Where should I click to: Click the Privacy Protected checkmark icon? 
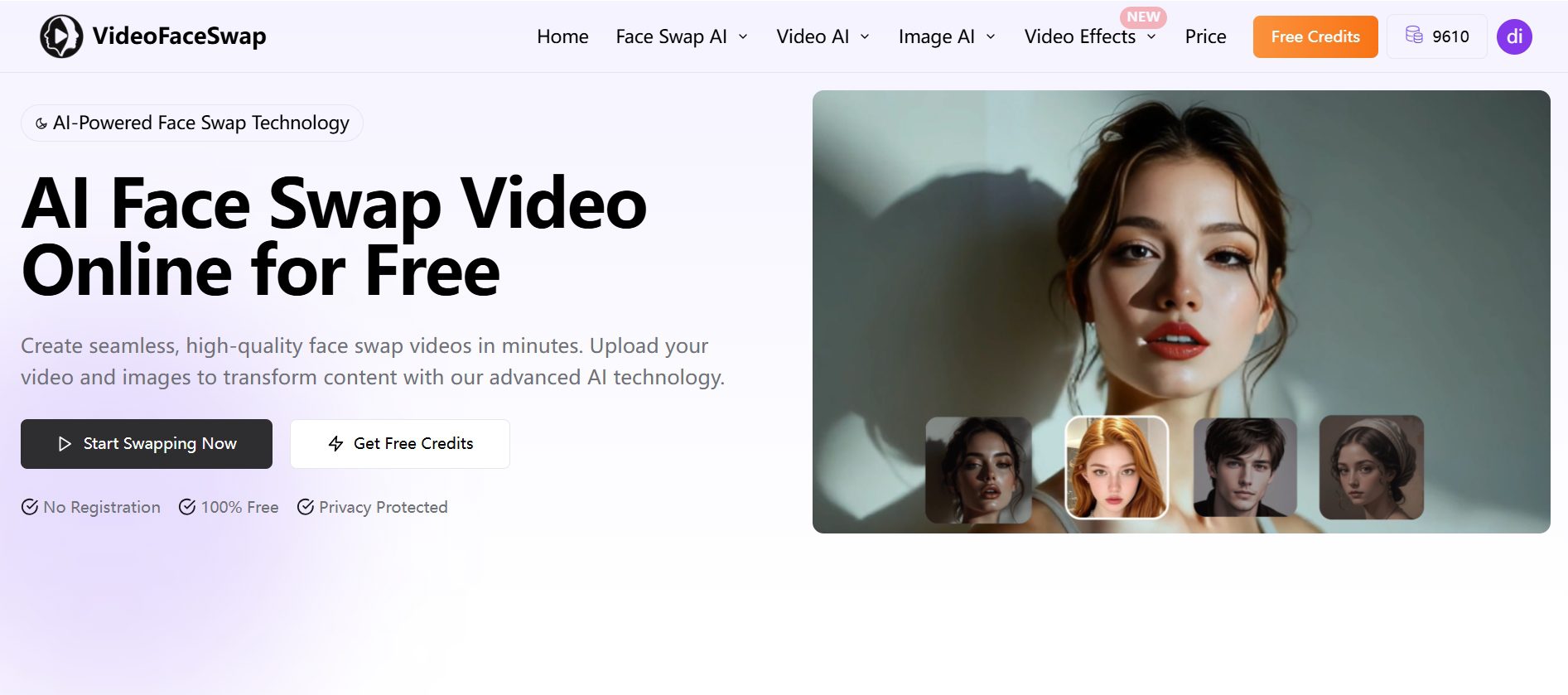click(x=306, y=507)
